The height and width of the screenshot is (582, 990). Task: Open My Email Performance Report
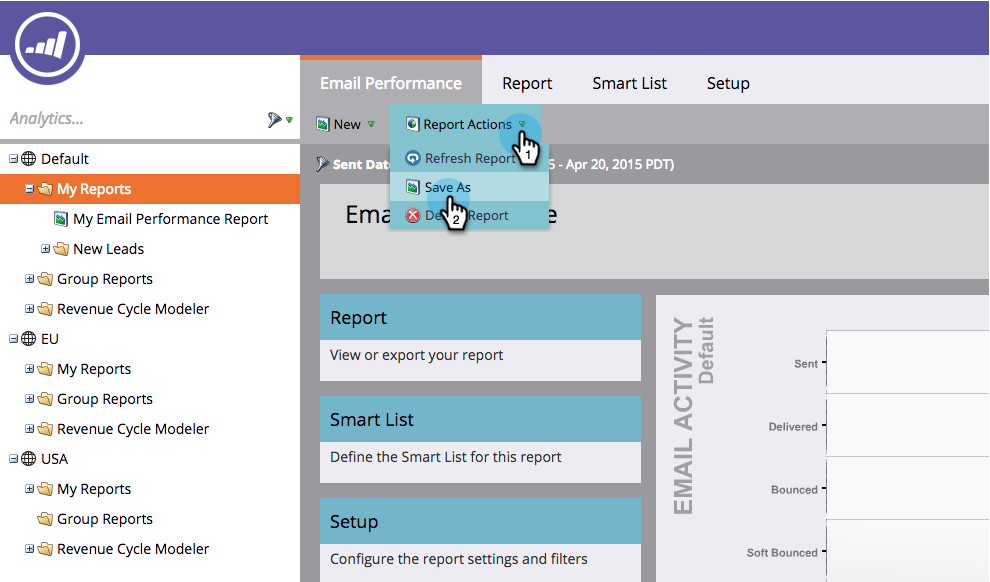coord(170,219)
